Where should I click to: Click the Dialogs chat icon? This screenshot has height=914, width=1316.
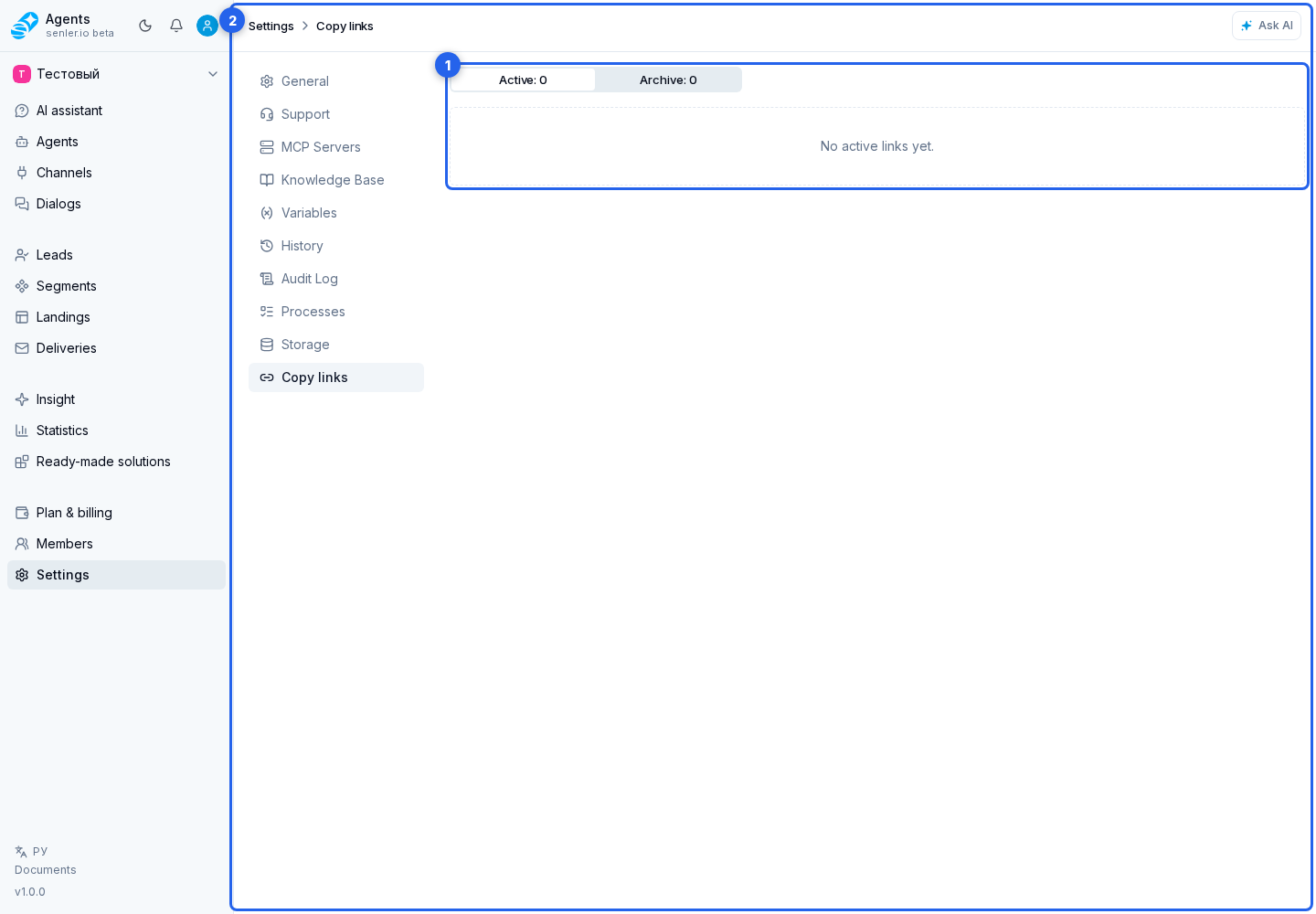tap(22, 204)
